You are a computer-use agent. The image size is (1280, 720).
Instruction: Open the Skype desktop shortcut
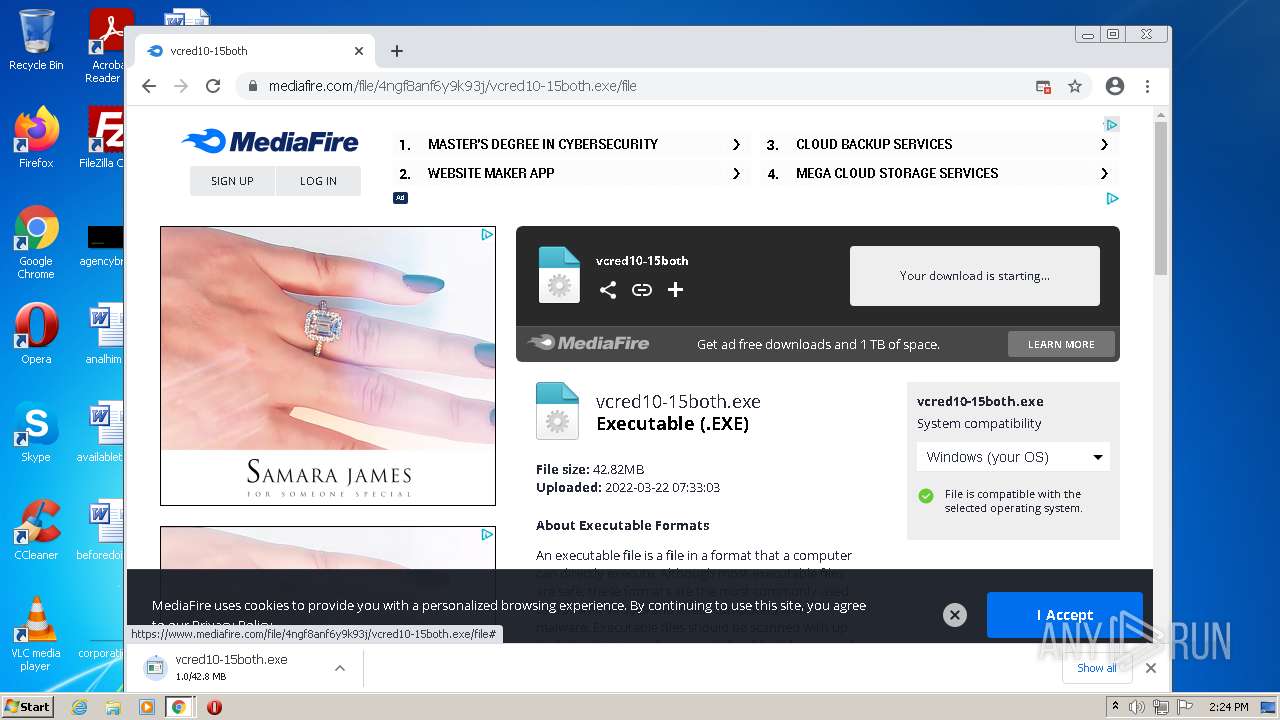pyautogui.click(x=36, y=432)
